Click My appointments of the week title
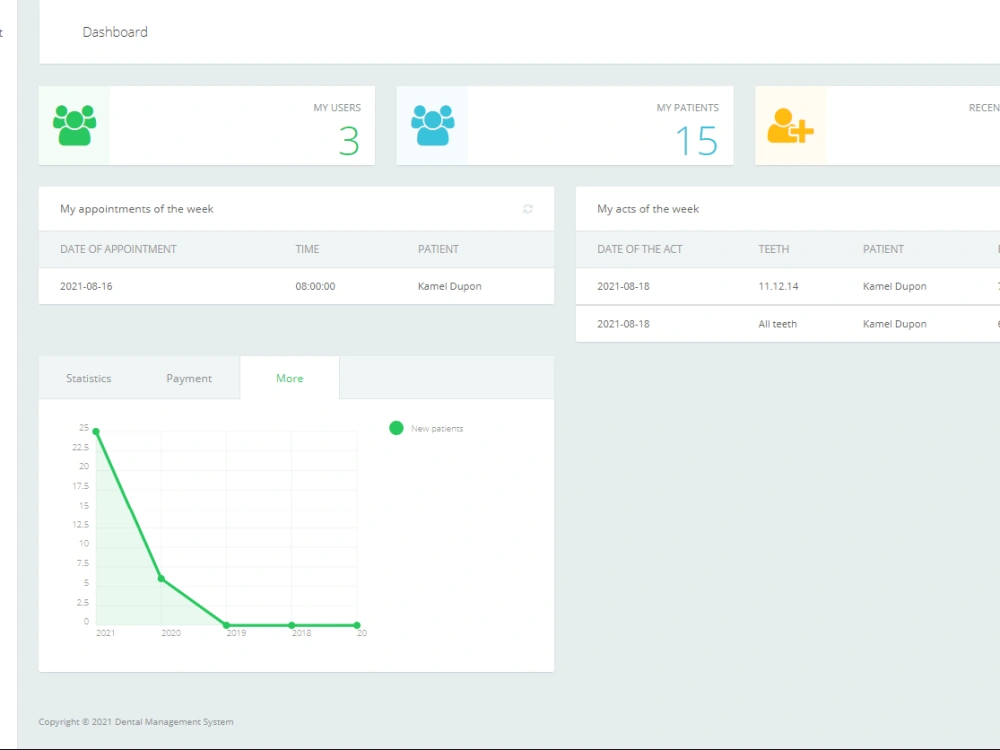The image size is (1000, 750). [x=136, y=209]
